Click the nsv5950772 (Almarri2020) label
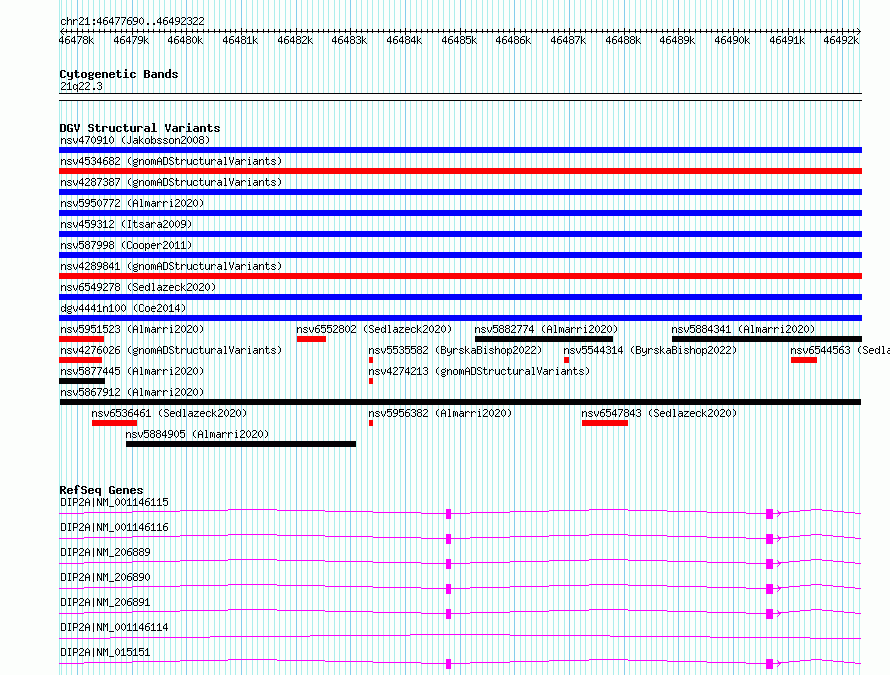The image size is (890, 675). 132,203
